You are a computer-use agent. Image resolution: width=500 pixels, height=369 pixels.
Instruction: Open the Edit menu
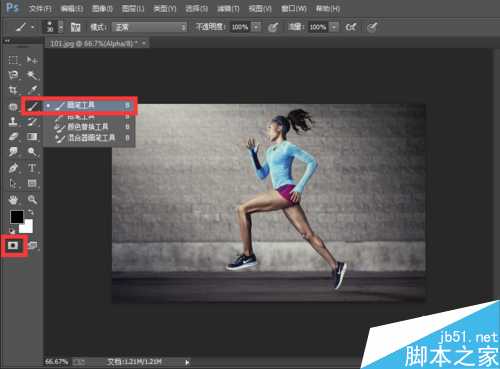coord(72,8)
